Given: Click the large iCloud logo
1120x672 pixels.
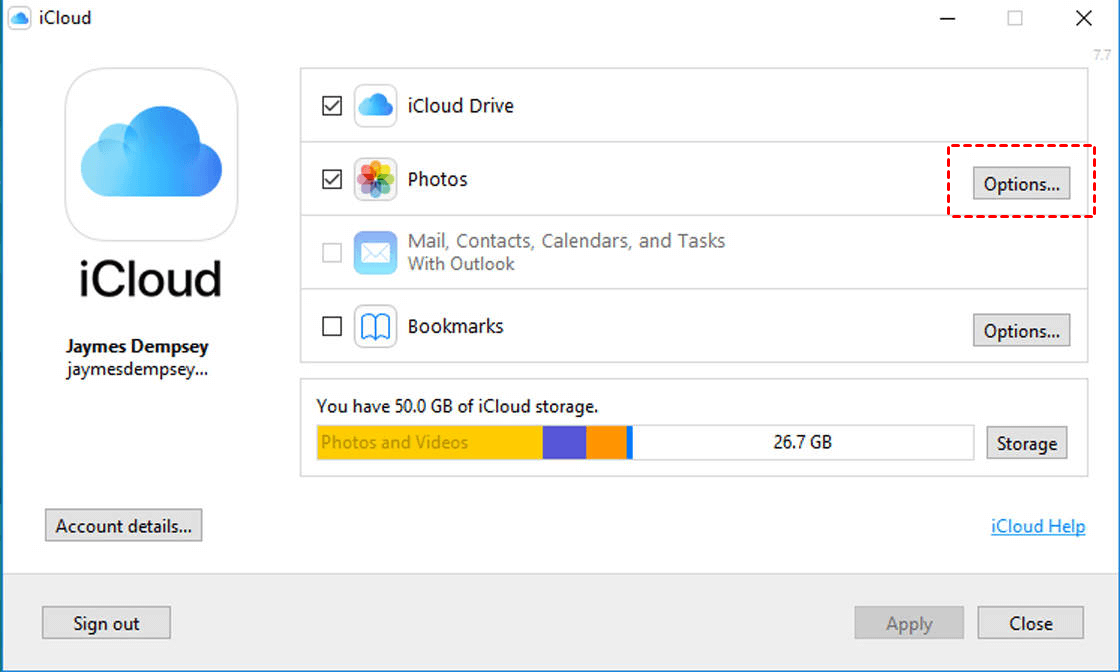Looking at the screenshot, I should point(151,154).
